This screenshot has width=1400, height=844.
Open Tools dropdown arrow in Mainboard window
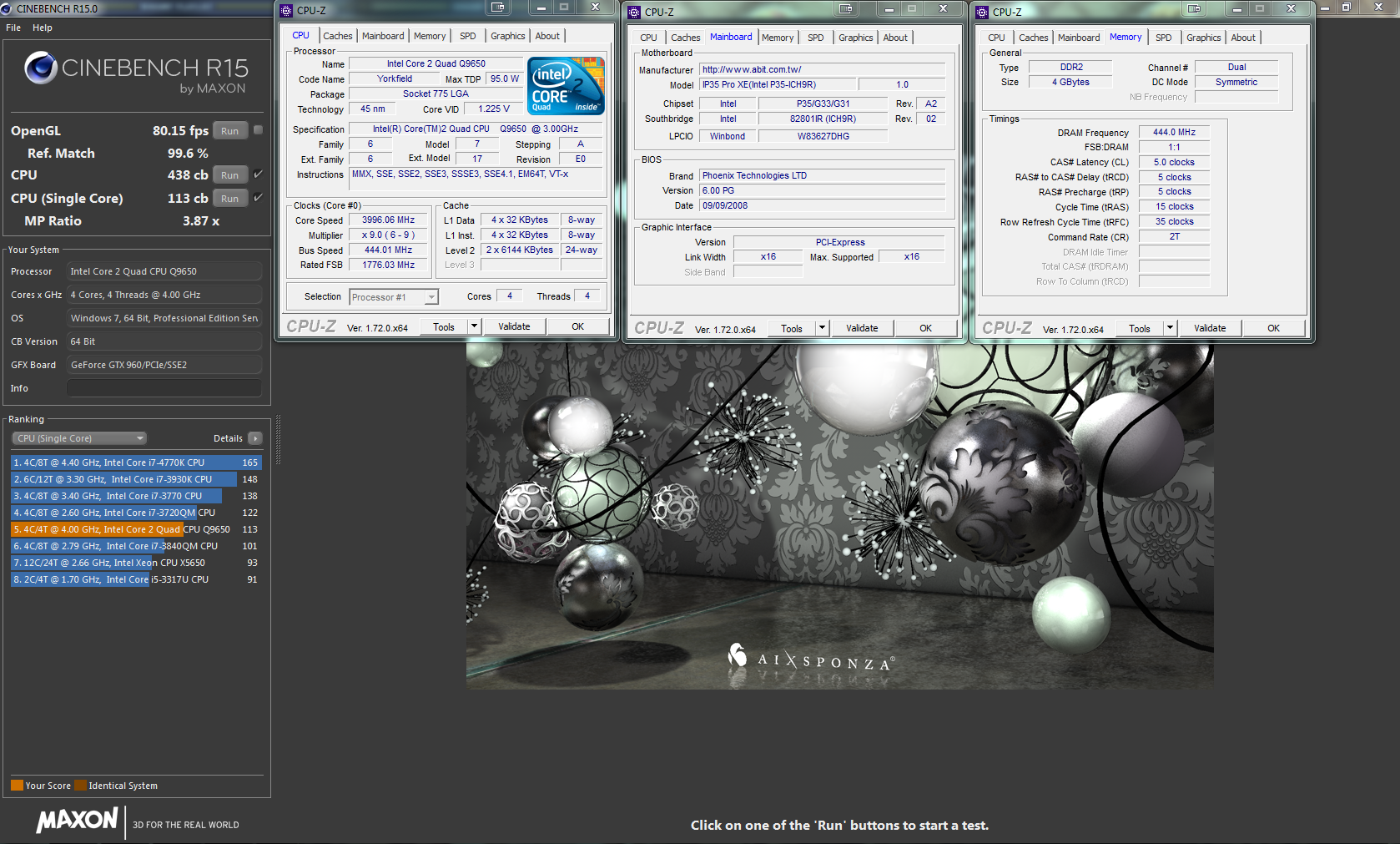pos(823,328)
